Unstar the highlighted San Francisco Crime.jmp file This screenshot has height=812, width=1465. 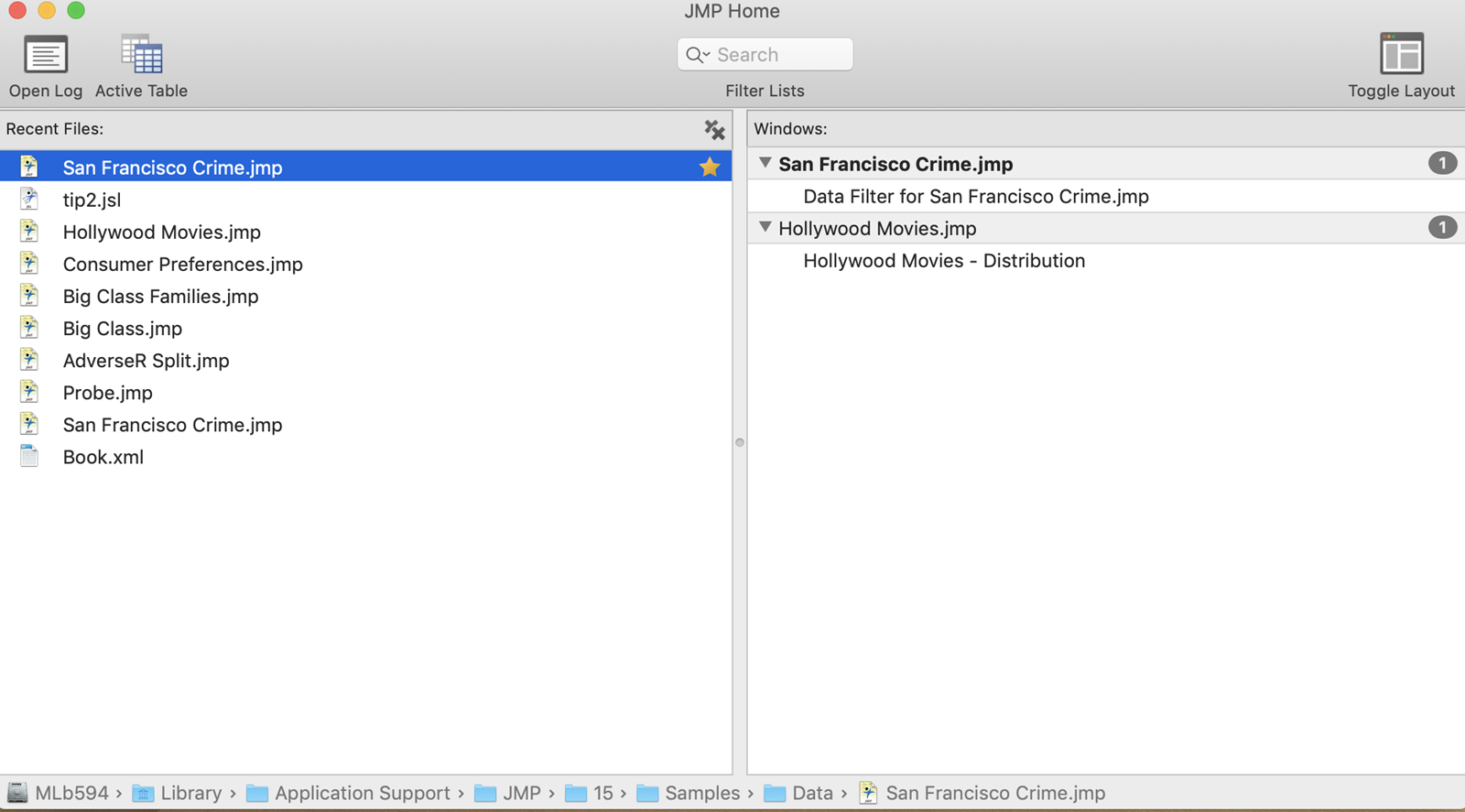tap(710, 167)
